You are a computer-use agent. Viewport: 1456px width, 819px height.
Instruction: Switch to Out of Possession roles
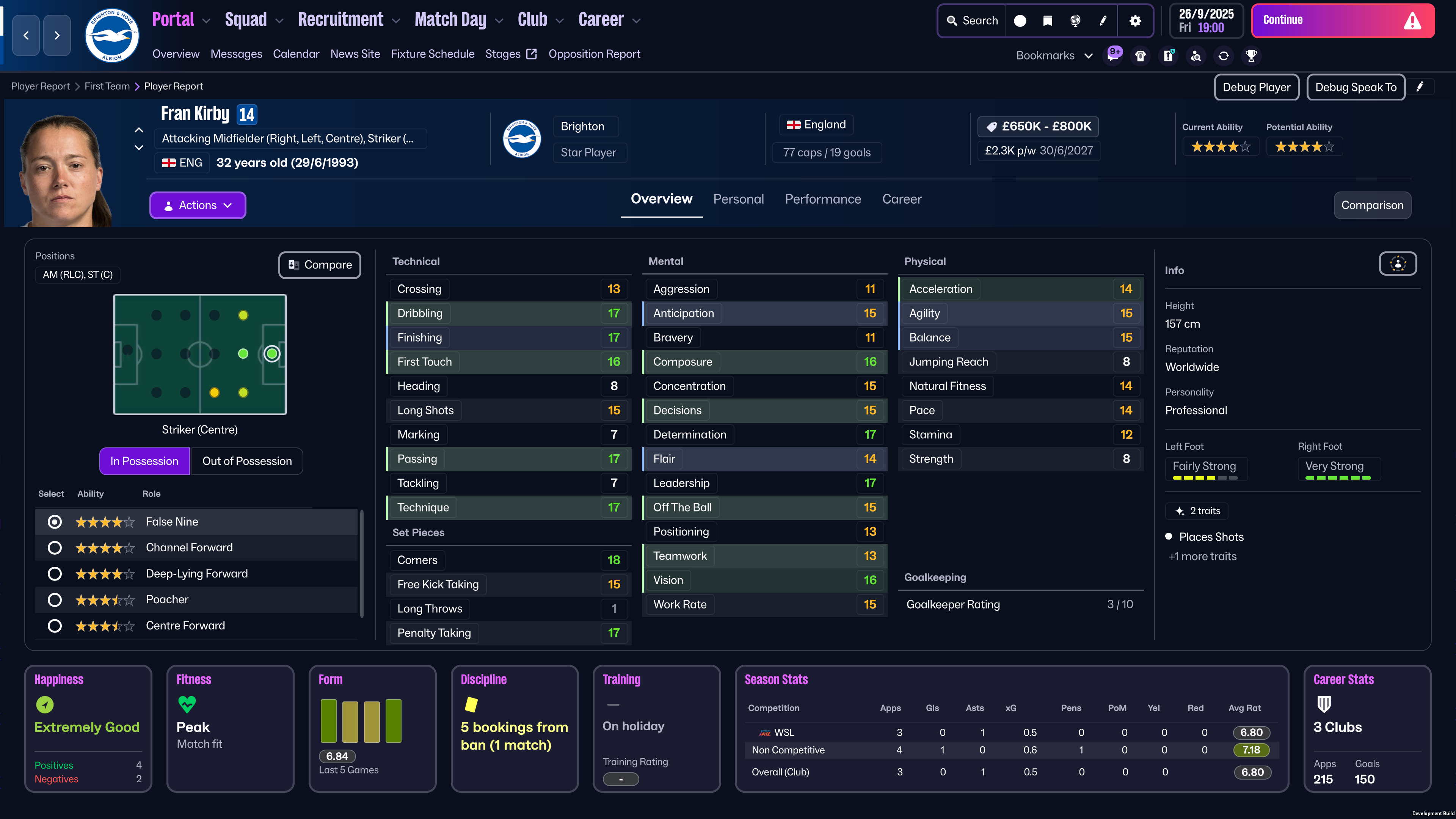pos(247,461)
